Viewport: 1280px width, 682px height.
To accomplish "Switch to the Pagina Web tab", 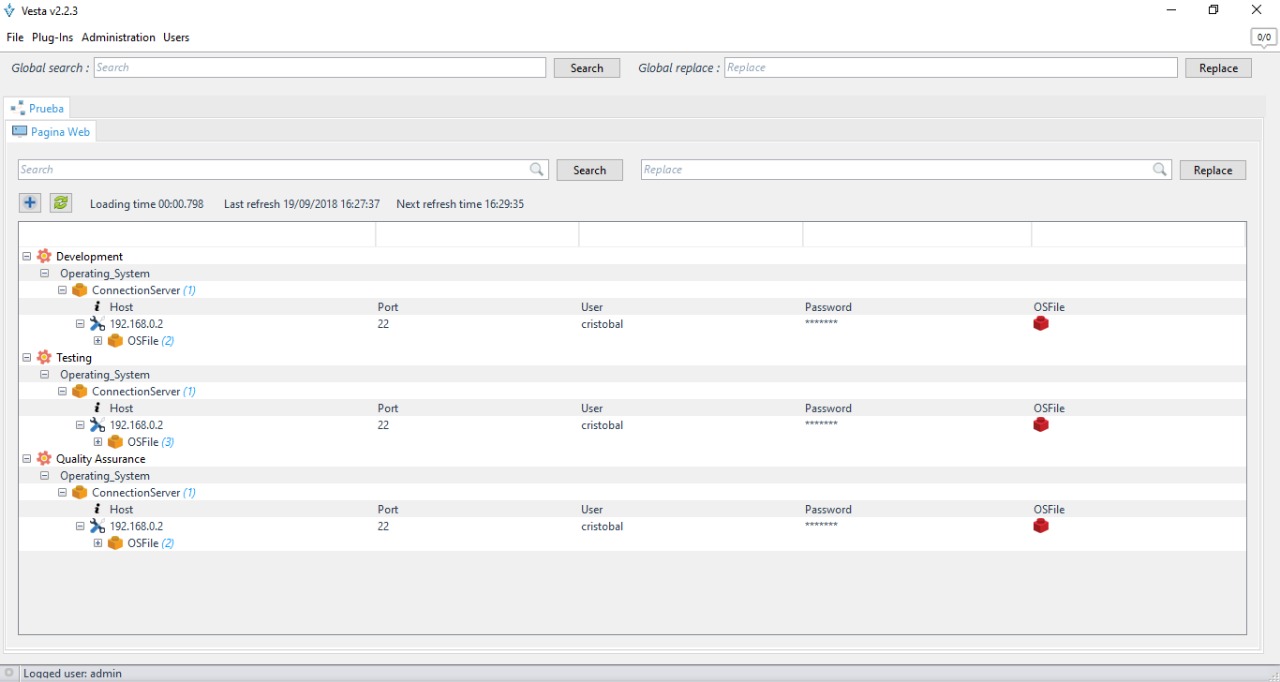I will [52, 132].
